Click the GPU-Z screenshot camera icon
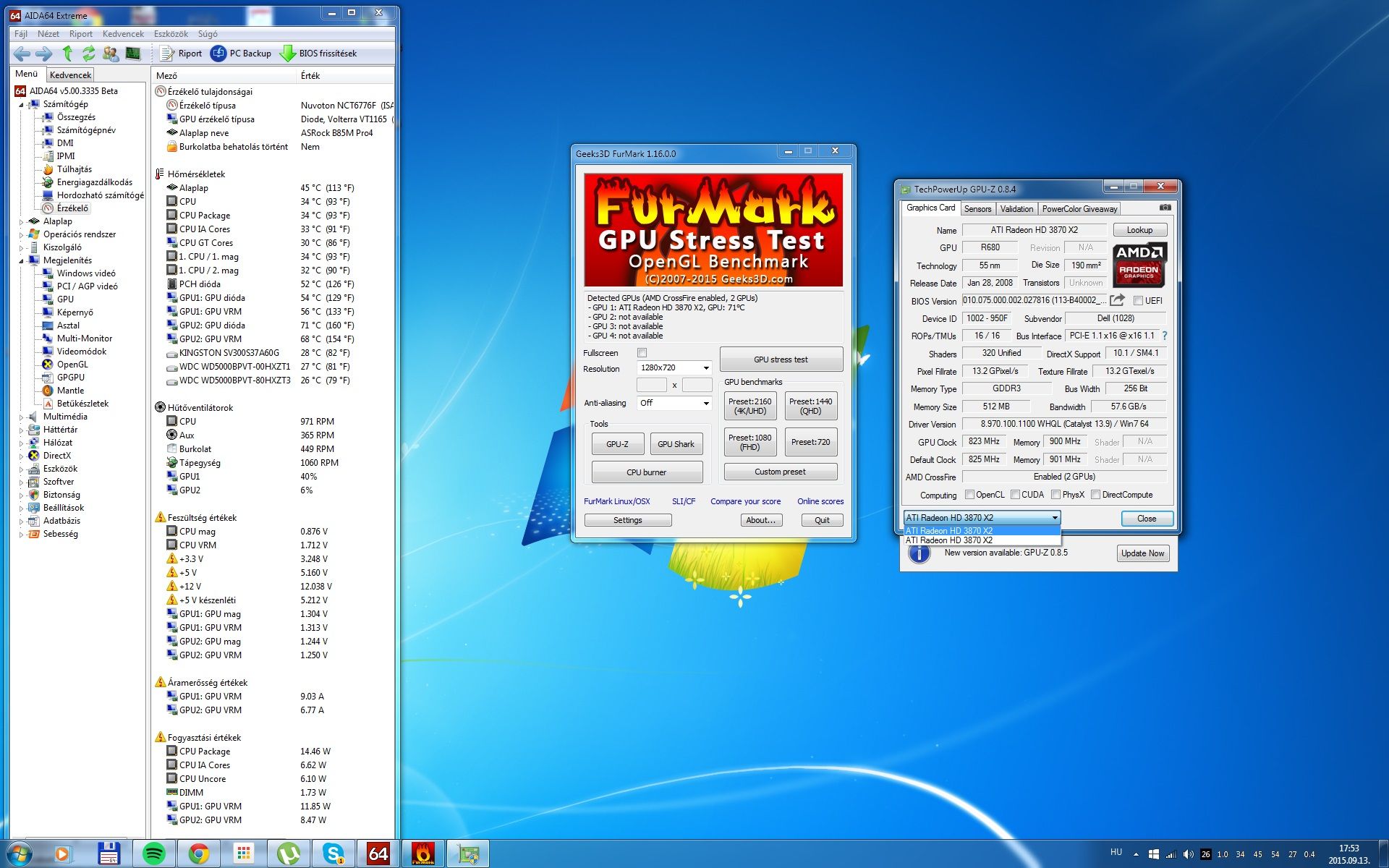Screen dimensions: 1389x868 [x=1165, y=208]
